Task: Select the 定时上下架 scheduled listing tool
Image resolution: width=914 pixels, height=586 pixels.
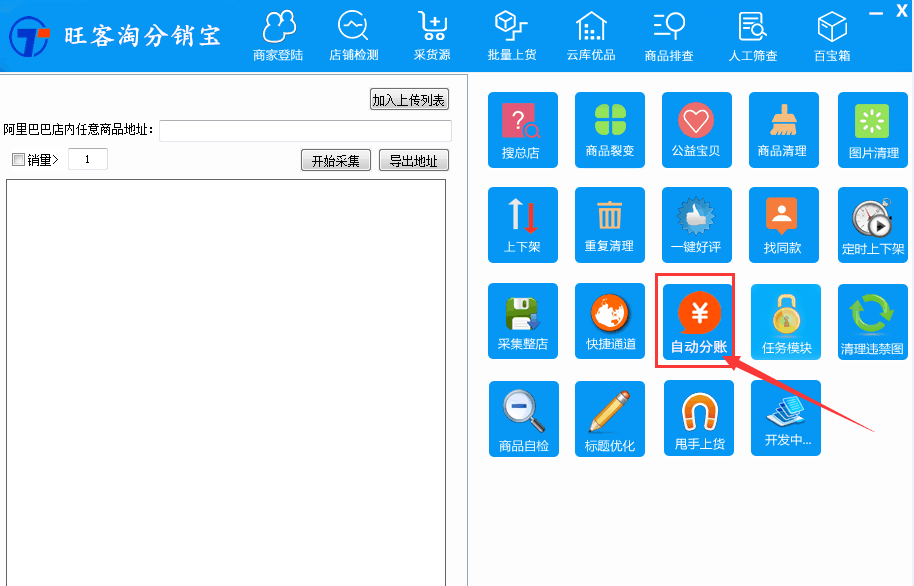Action: [870, 224]
